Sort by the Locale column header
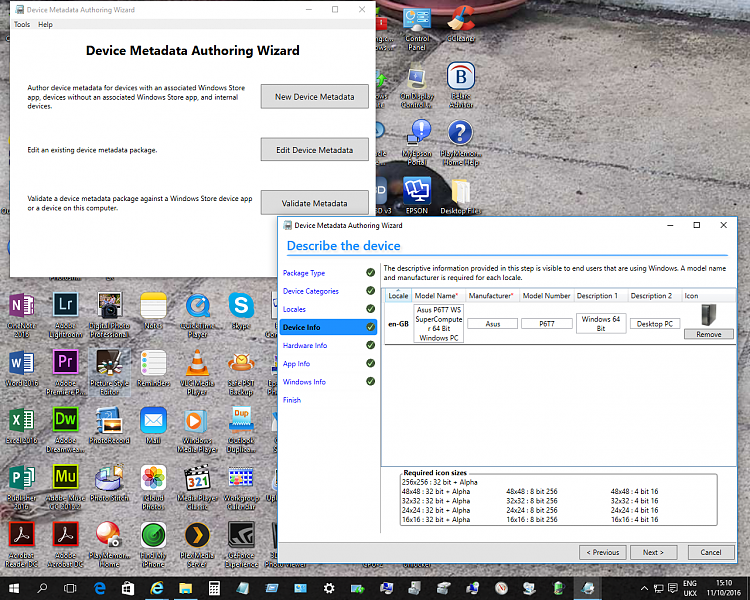 point(398,296)
